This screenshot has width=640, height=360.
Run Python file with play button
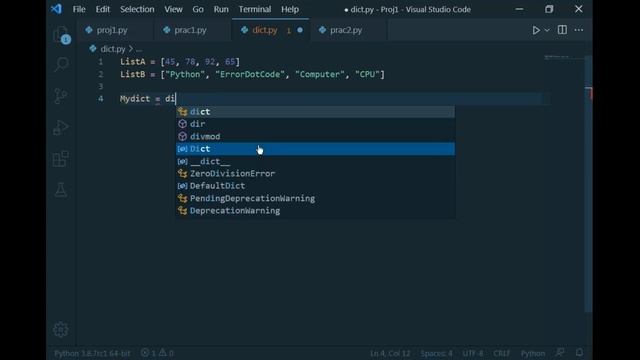point(536,30)
